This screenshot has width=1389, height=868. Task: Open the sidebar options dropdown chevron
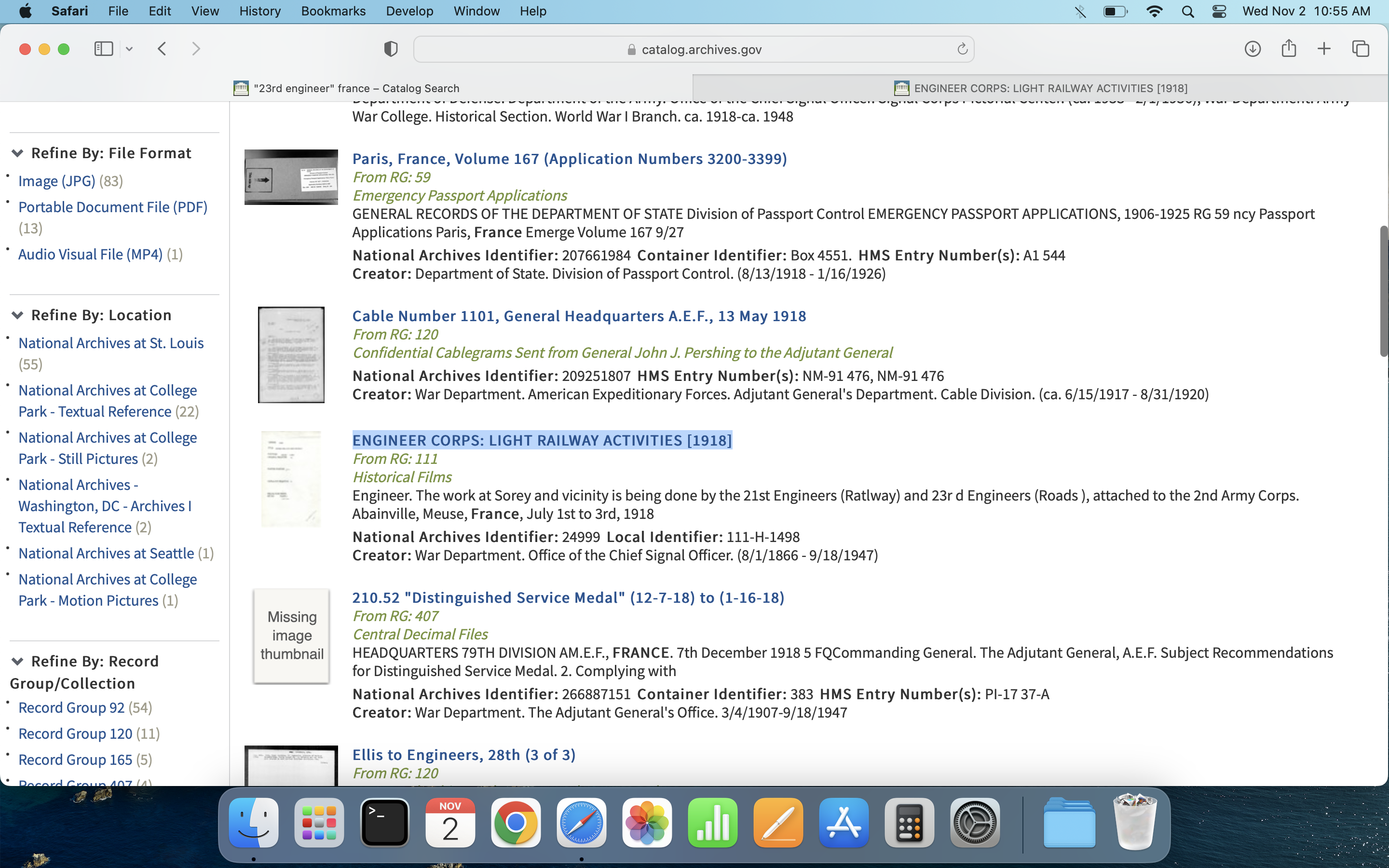pyautogui.click(x=129, y=49)
